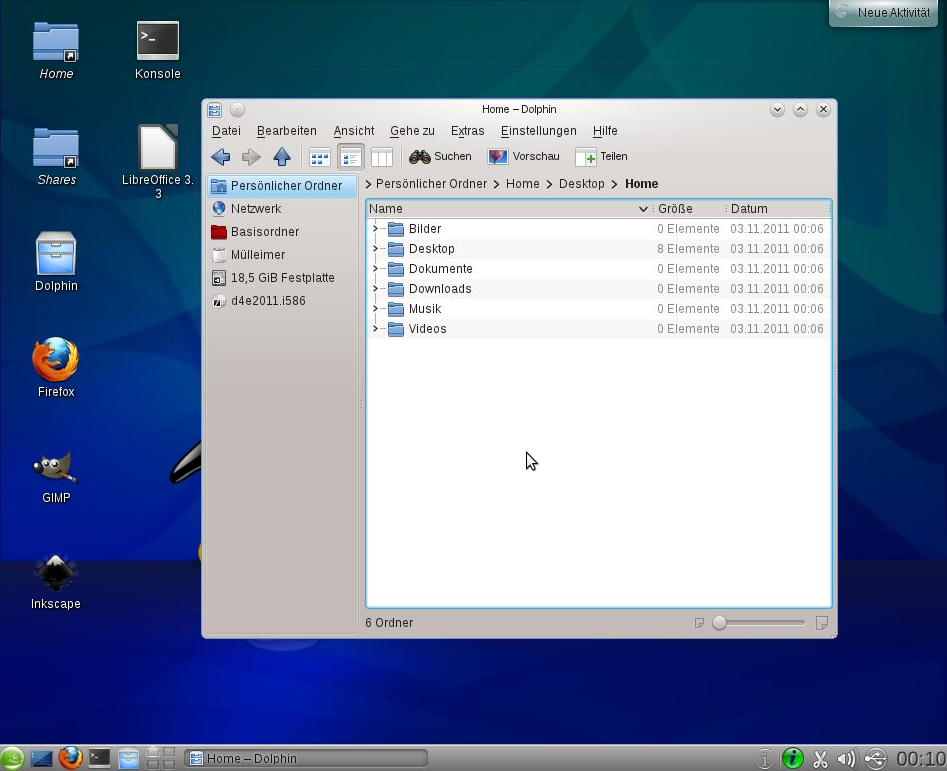Image resolution: width=947 pixels, height=771 pixels.
Task: Launch GIMP from the desktop icon
Action: (56, 475)
